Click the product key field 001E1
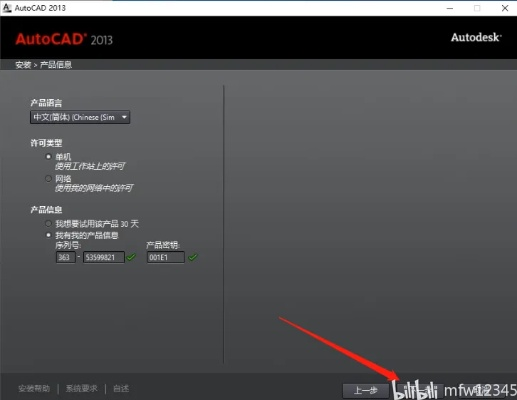 pos(166,257)
